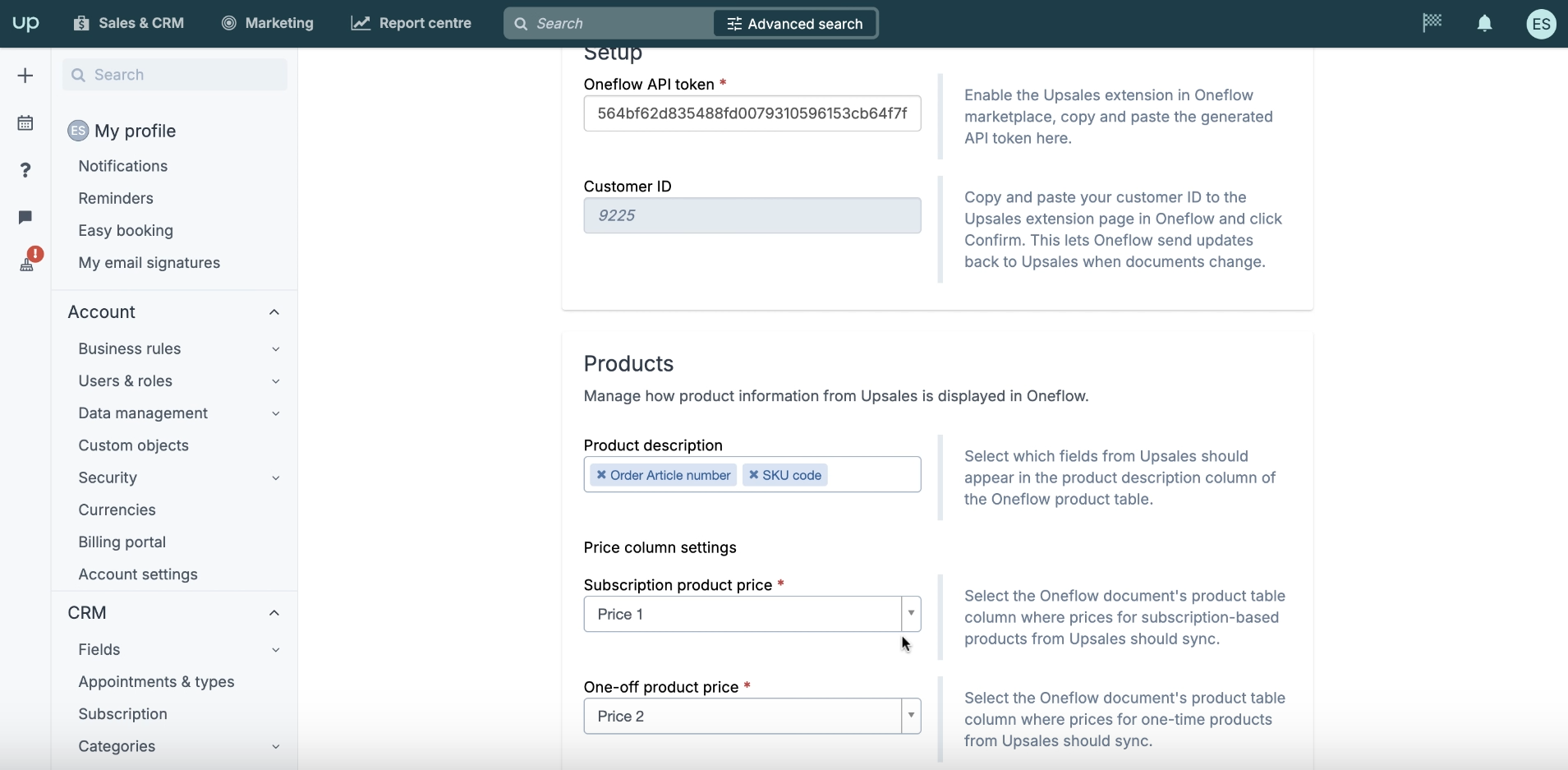This screenshot has width=1568, height=770.
Task: Open the notifications bell icon
Action: 1484,24
